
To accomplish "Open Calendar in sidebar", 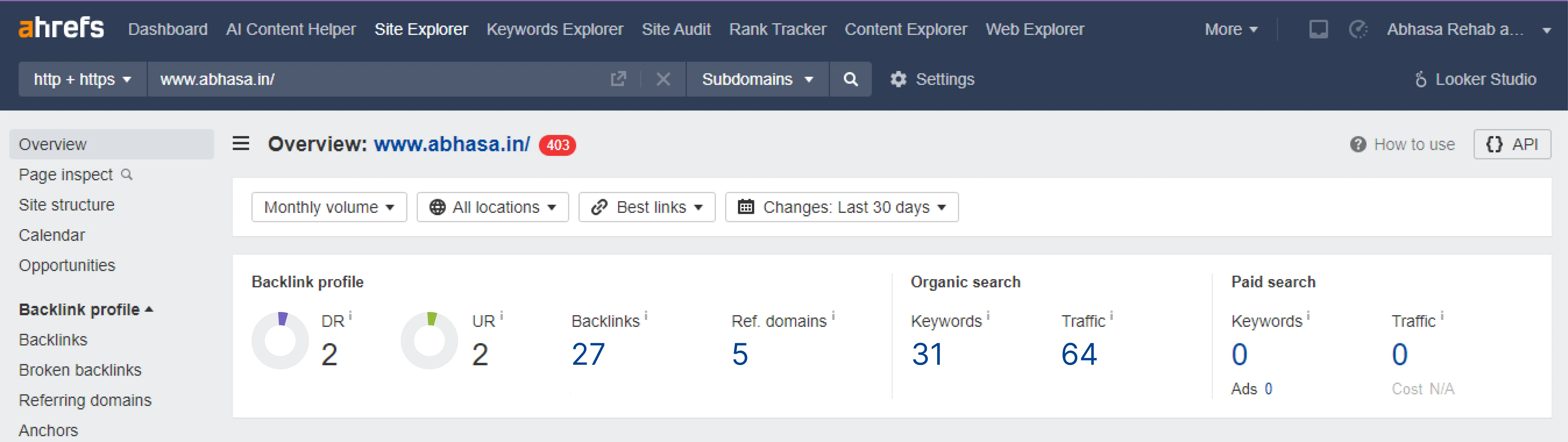I will tap(52, 235).
